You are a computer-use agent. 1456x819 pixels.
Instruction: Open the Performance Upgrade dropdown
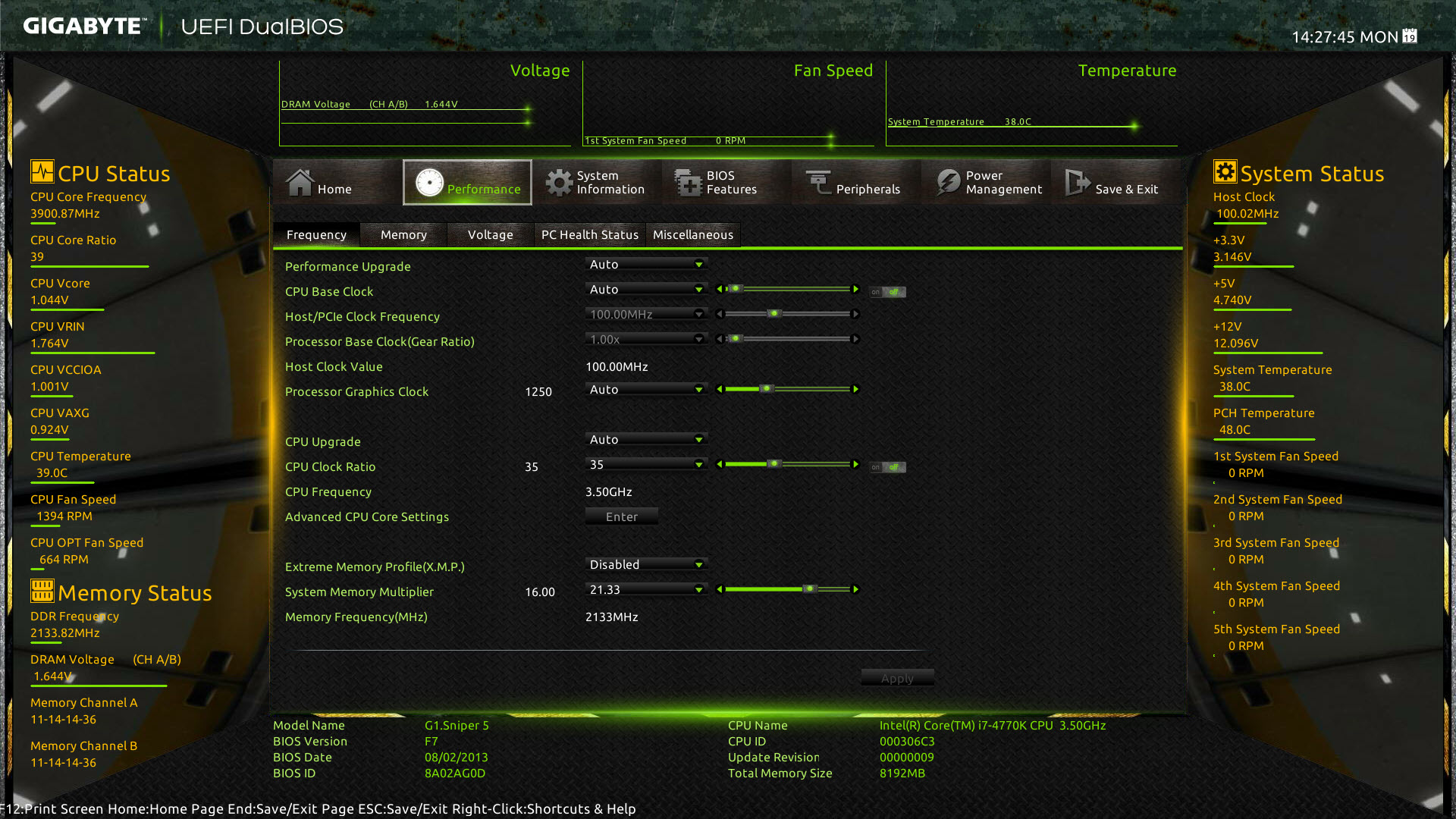point(646,264)
